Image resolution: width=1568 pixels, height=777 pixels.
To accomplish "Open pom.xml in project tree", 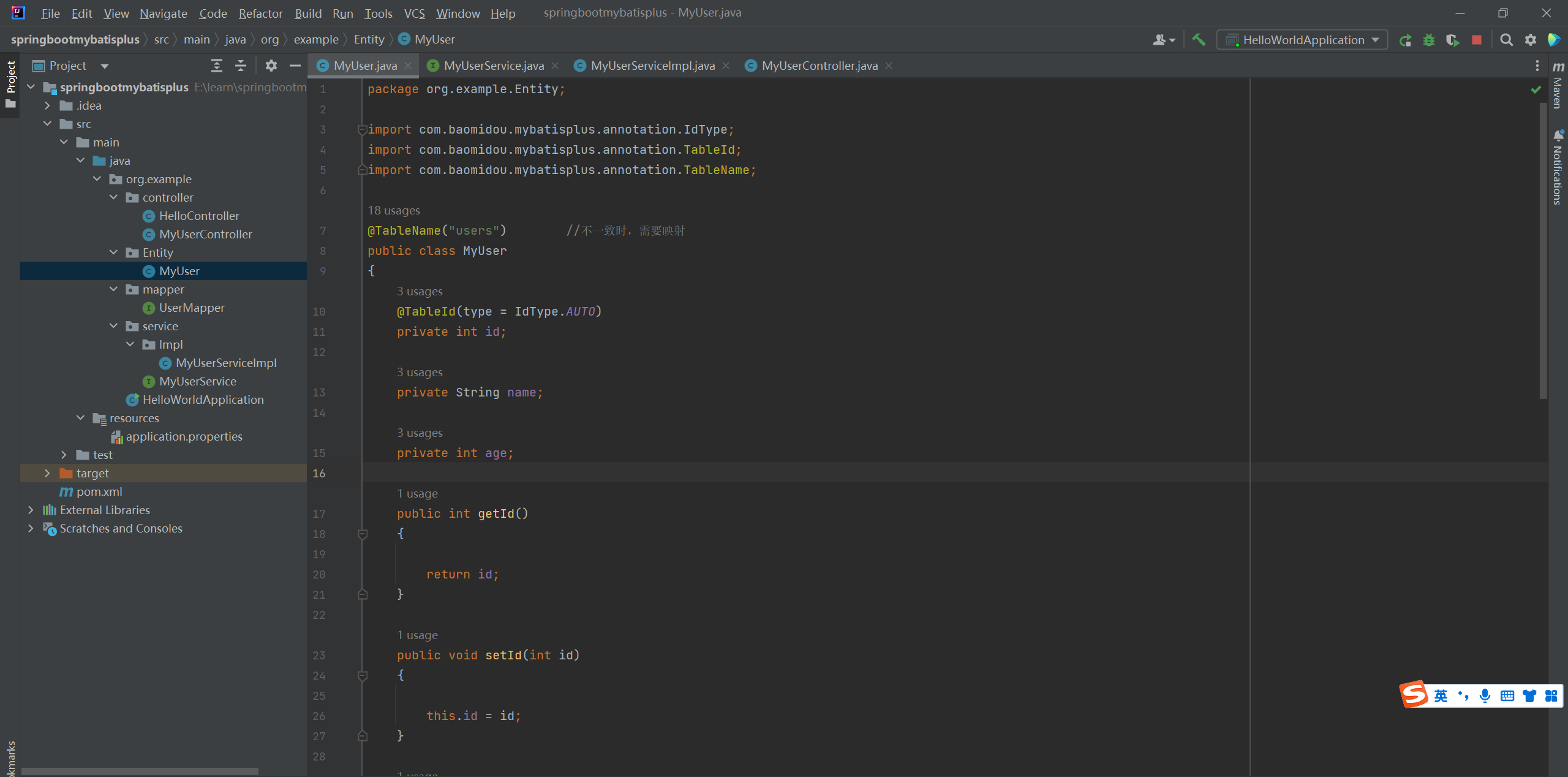I will click(99, 491).
